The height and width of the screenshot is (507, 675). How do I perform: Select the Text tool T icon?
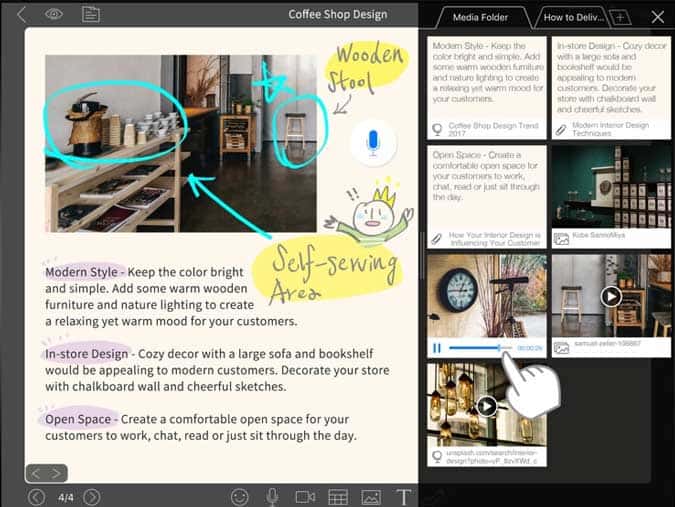coord(403,497)
